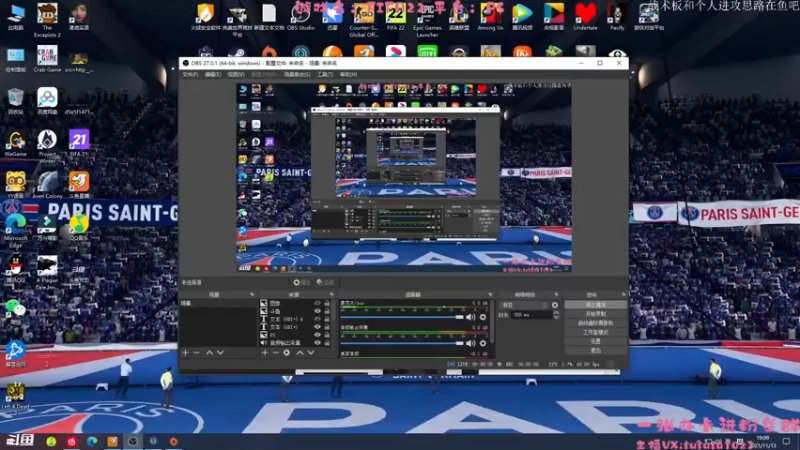This screenshot has width=800, height=450.
Task: Increase transition duration with stepper arrow
Action: 556,313
